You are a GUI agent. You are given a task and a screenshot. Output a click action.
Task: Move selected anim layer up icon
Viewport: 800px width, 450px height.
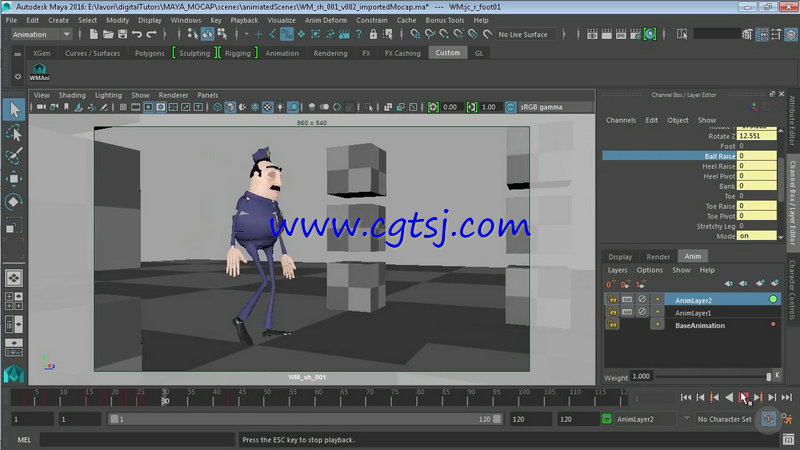tap(729, 284)
